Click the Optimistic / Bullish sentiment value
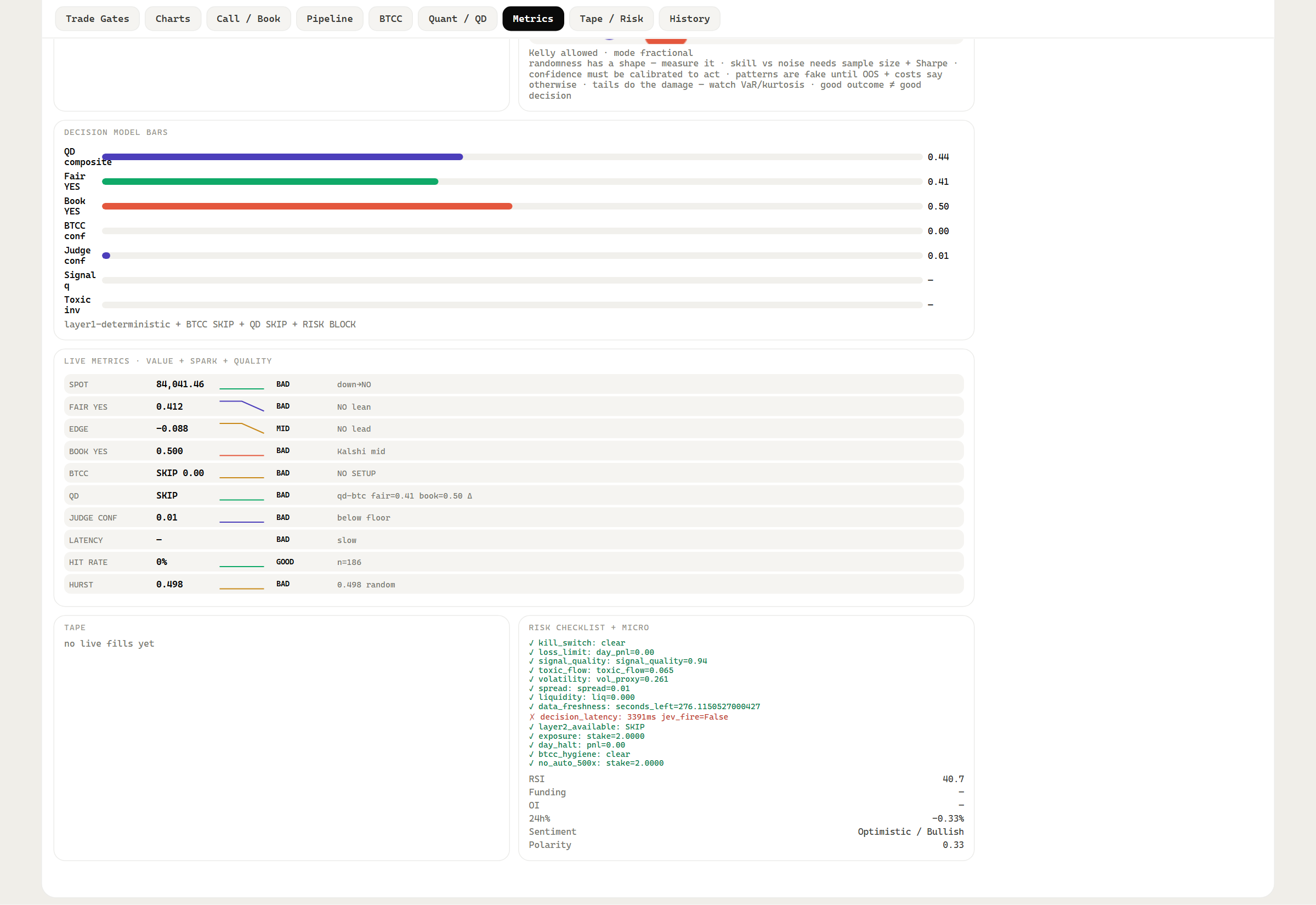The image size is (1316, 905). [x=910, y=833]
